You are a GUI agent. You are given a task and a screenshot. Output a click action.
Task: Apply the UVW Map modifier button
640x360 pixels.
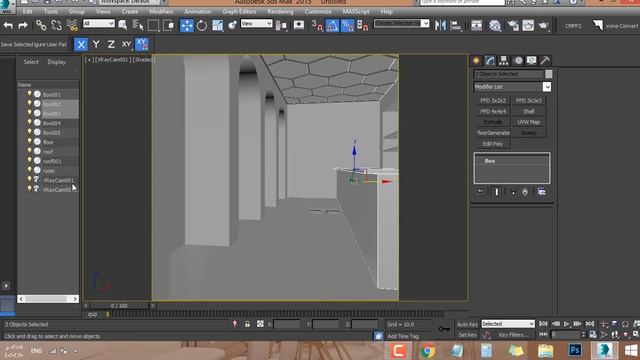[529, 122]
